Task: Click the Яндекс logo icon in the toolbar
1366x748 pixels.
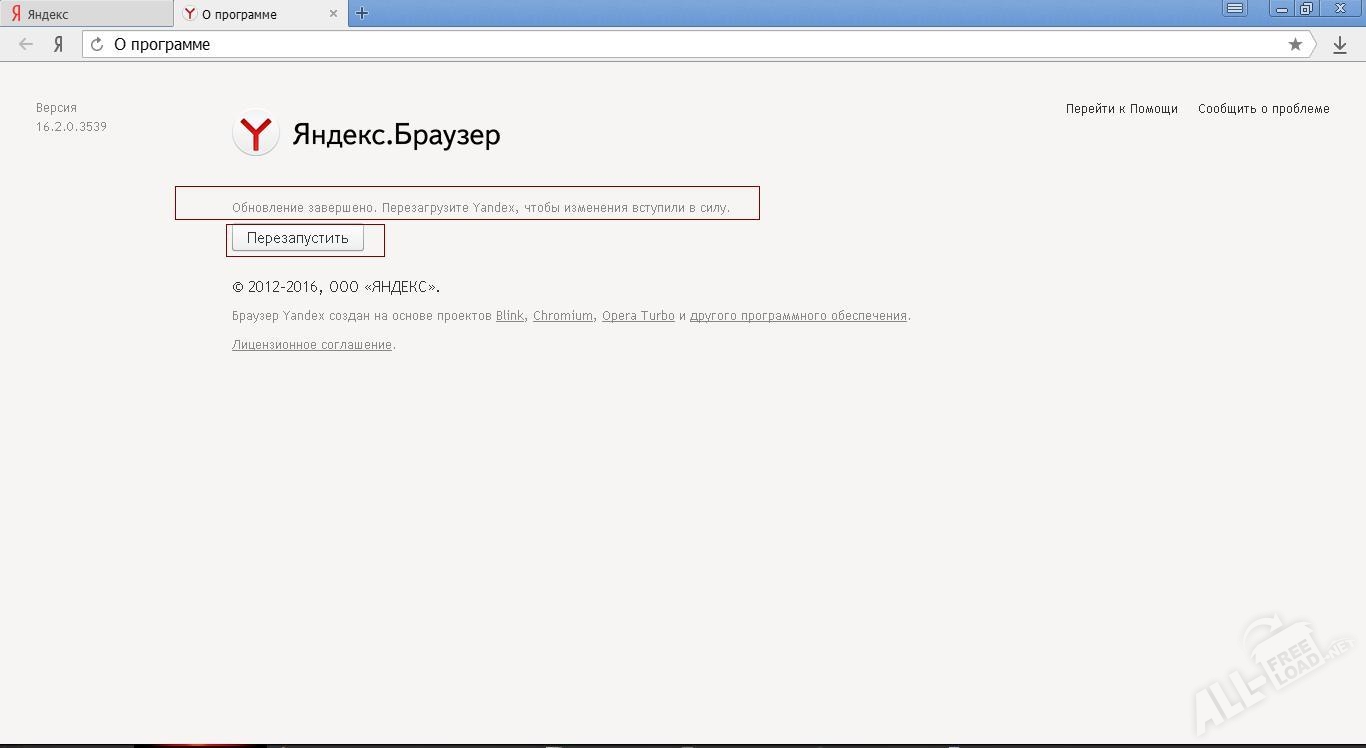Action: coord(57,44)
